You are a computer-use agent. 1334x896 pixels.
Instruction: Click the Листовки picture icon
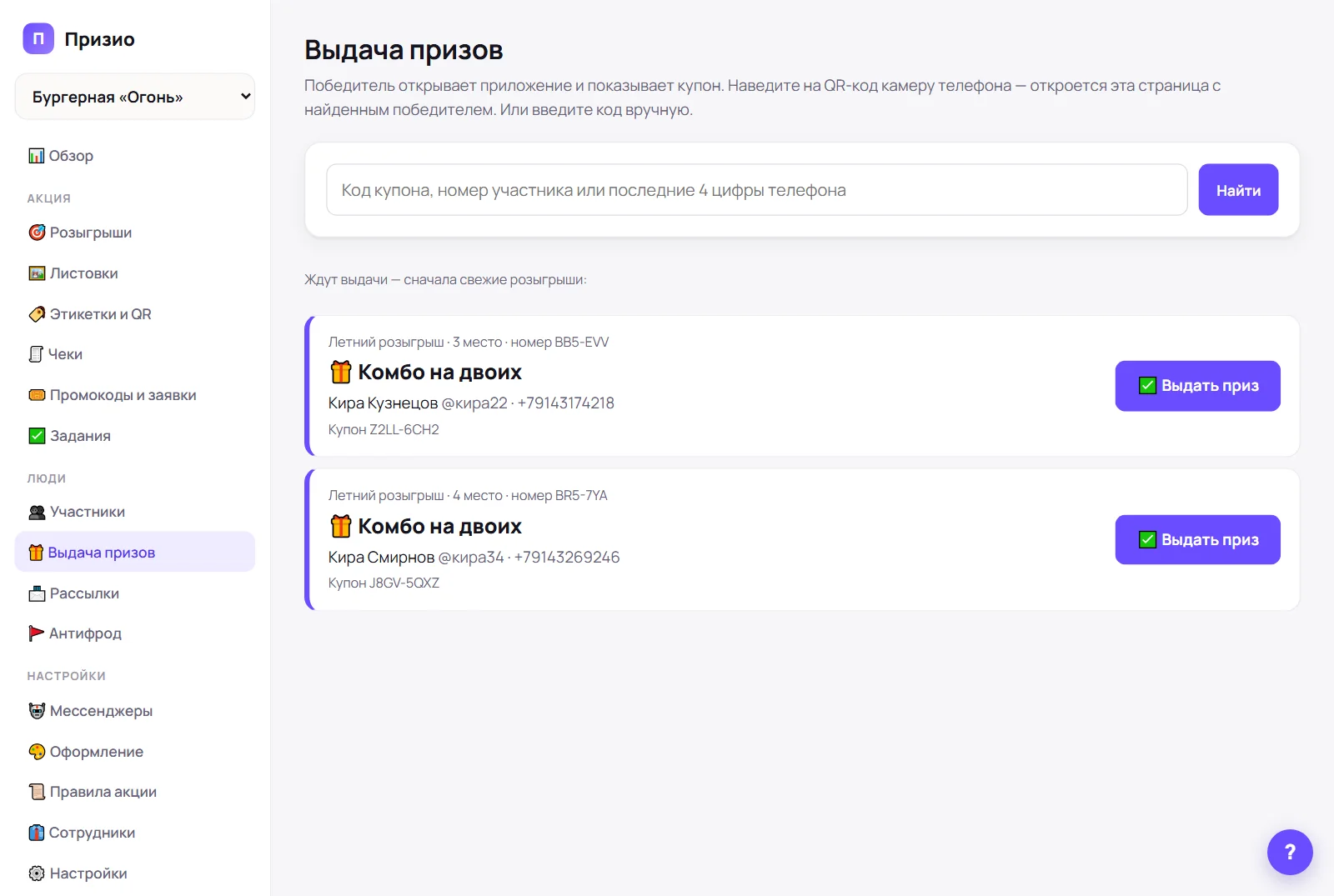[x=37, y=273]
